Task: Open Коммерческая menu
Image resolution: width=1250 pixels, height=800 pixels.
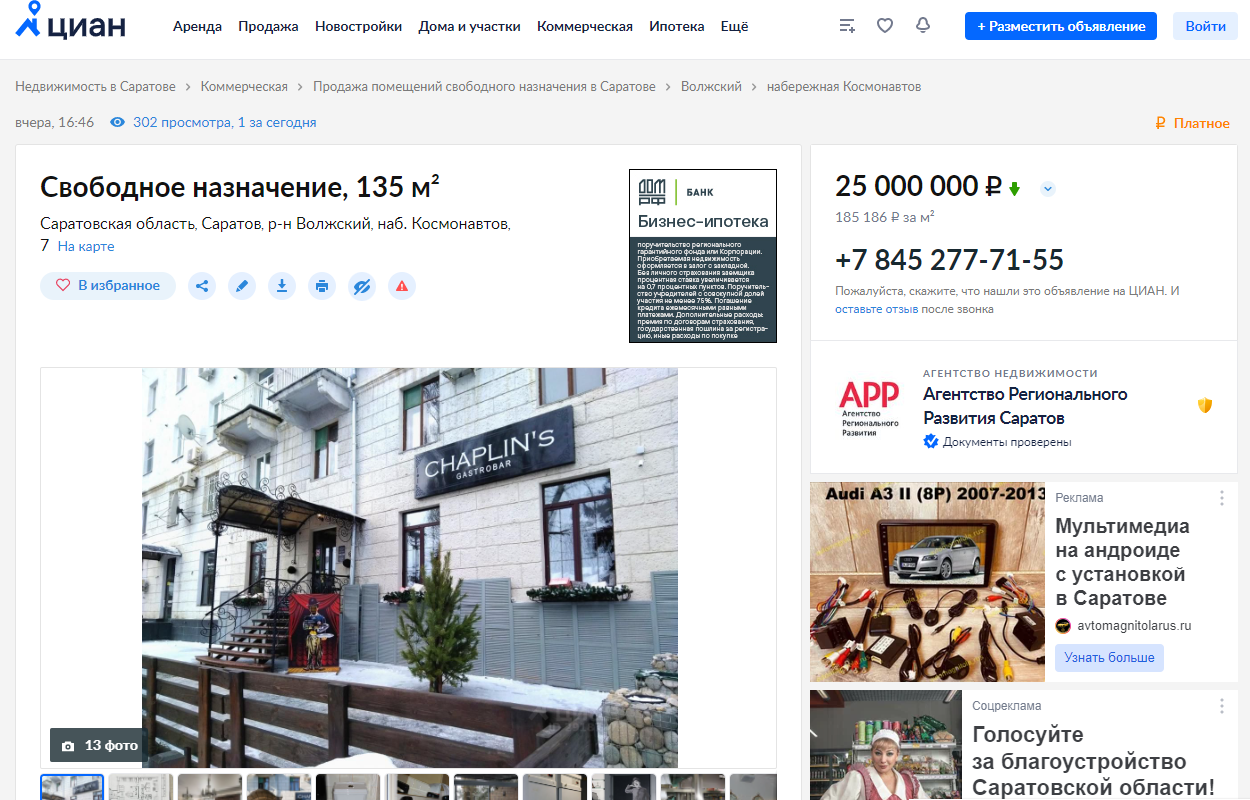Action: tap(585, 27)
